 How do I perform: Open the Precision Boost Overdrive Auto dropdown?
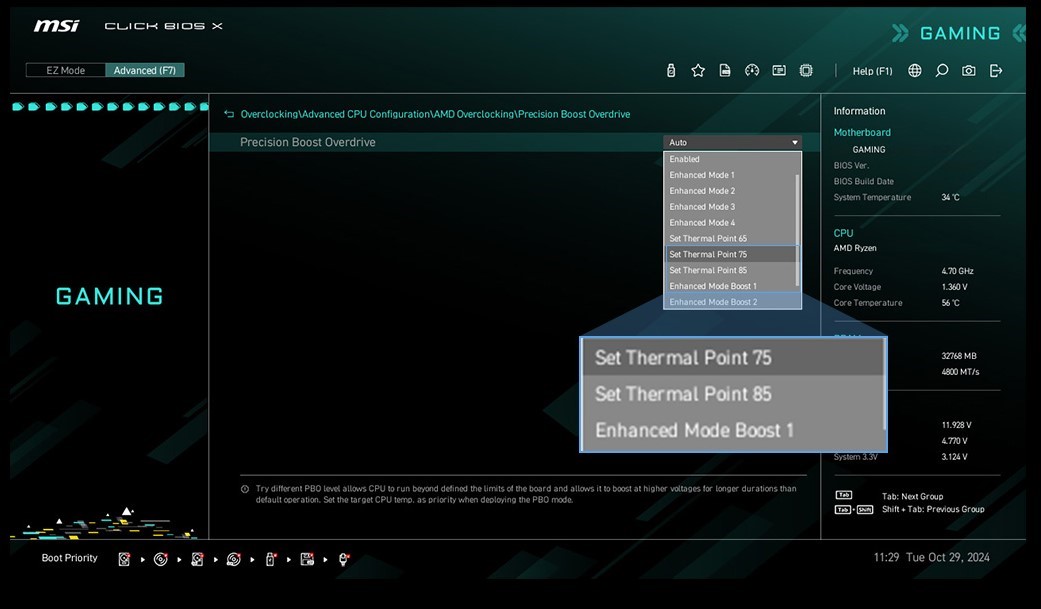(732, 142)
